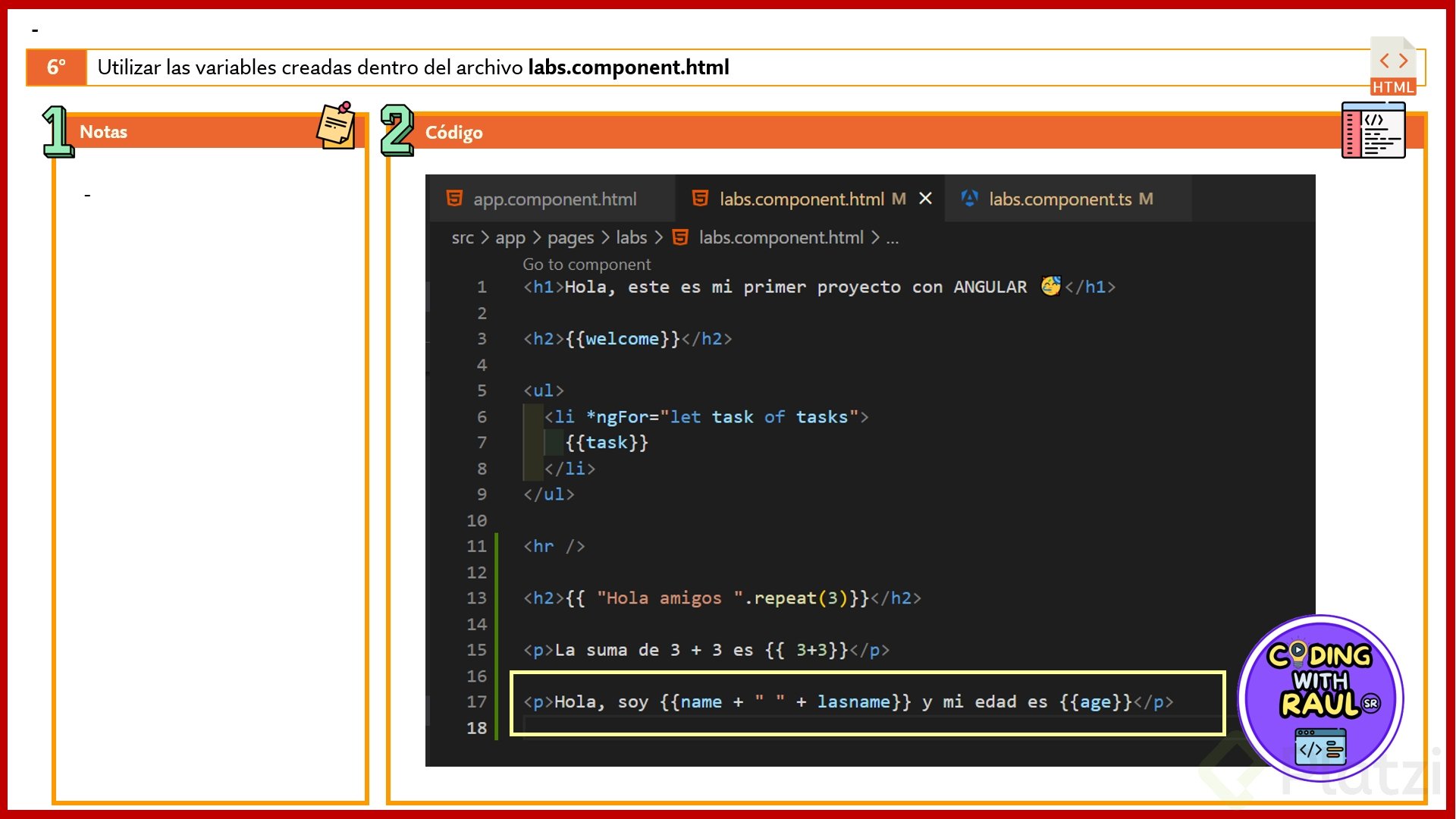Click the green number 1 badge
The image size is (1456, 819).
[57, 132]
